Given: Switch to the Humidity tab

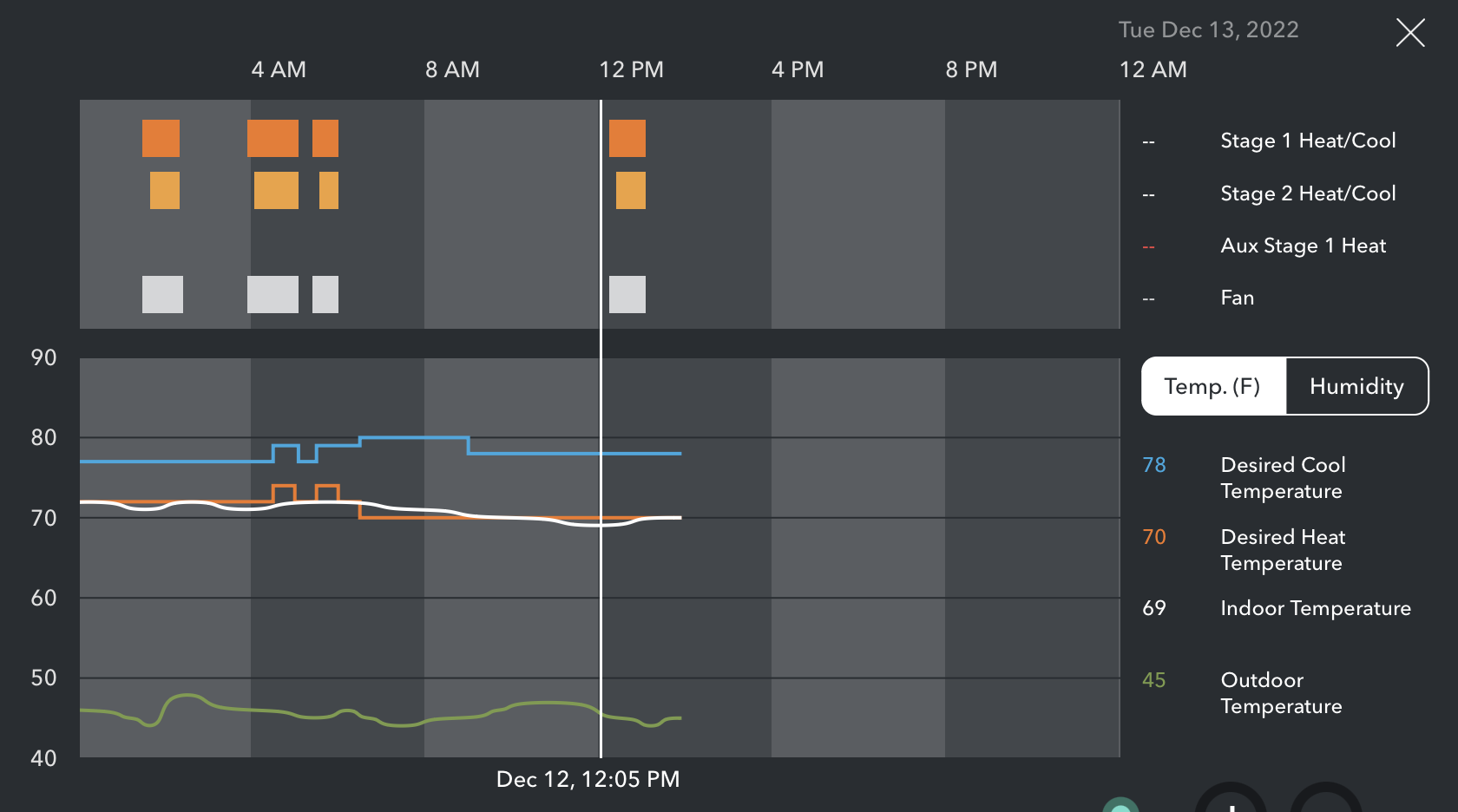Looking at the screenshot, I should [1356, 386].
